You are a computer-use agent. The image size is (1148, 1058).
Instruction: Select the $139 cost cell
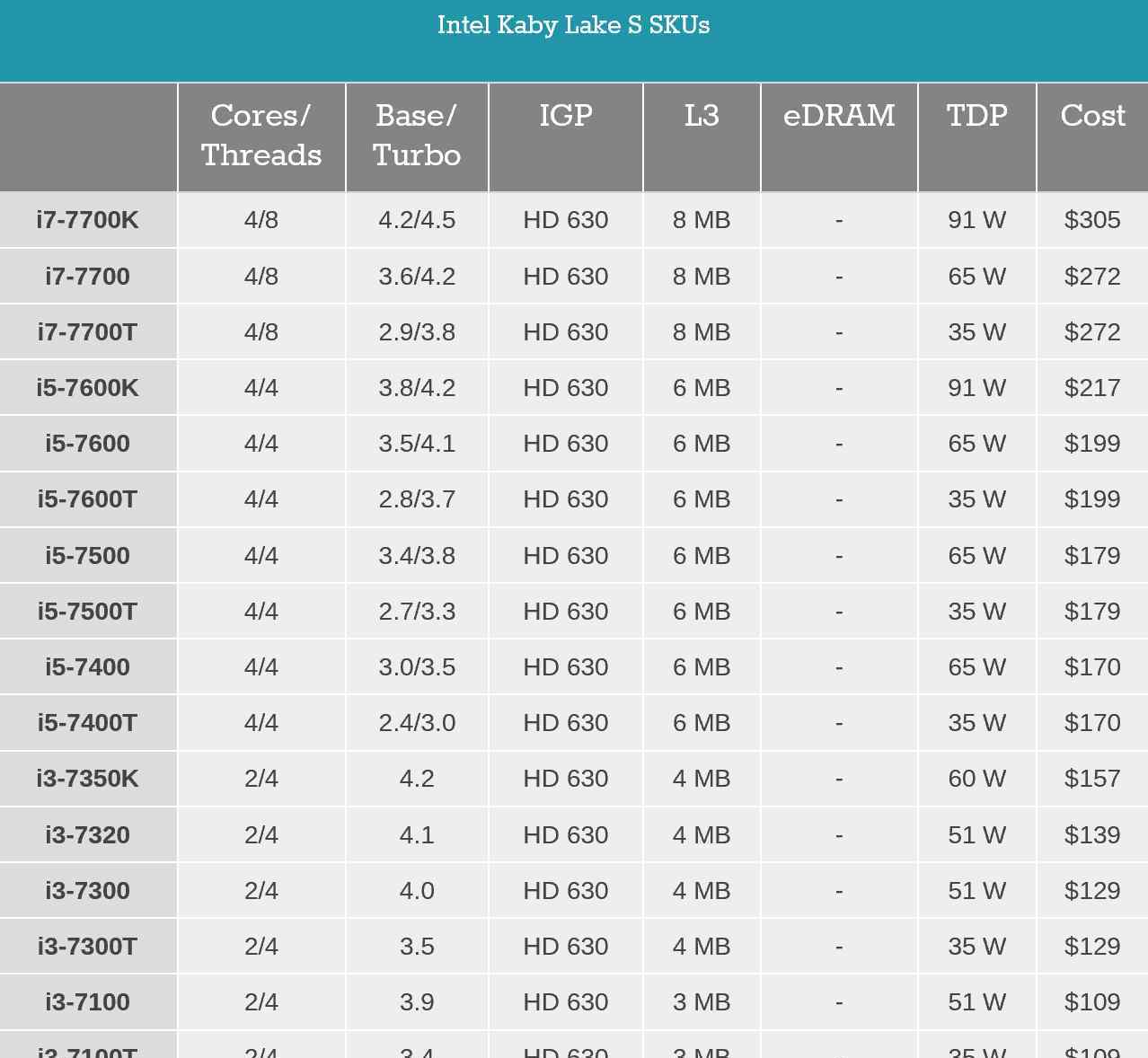[1092, 835]
